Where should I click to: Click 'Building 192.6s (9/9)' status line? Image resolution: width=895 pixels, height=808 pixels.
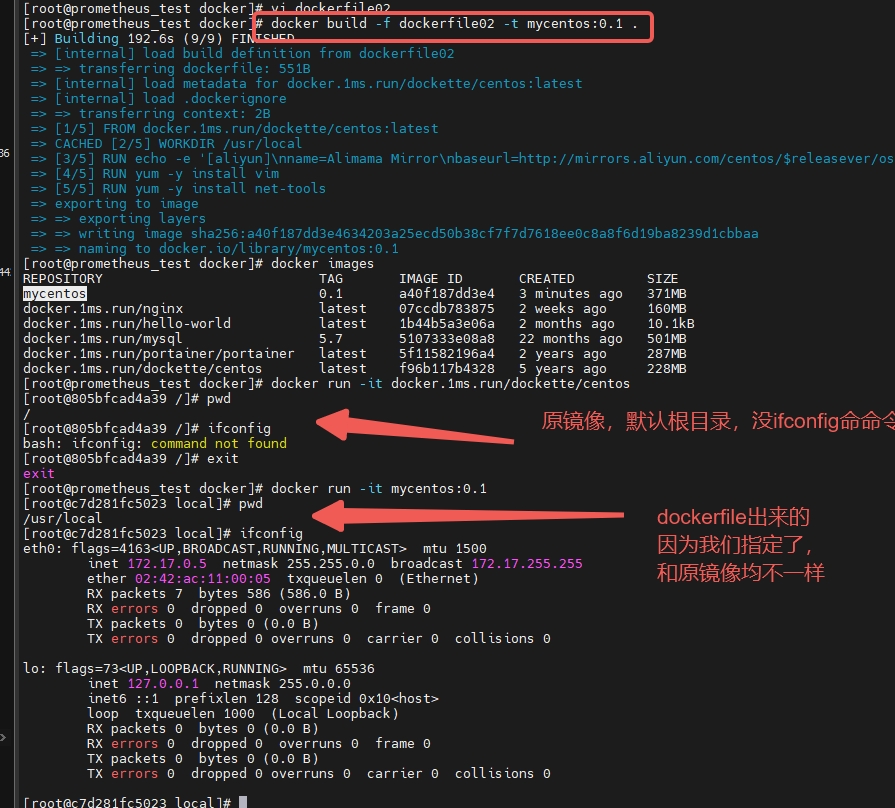coord(159,38)
